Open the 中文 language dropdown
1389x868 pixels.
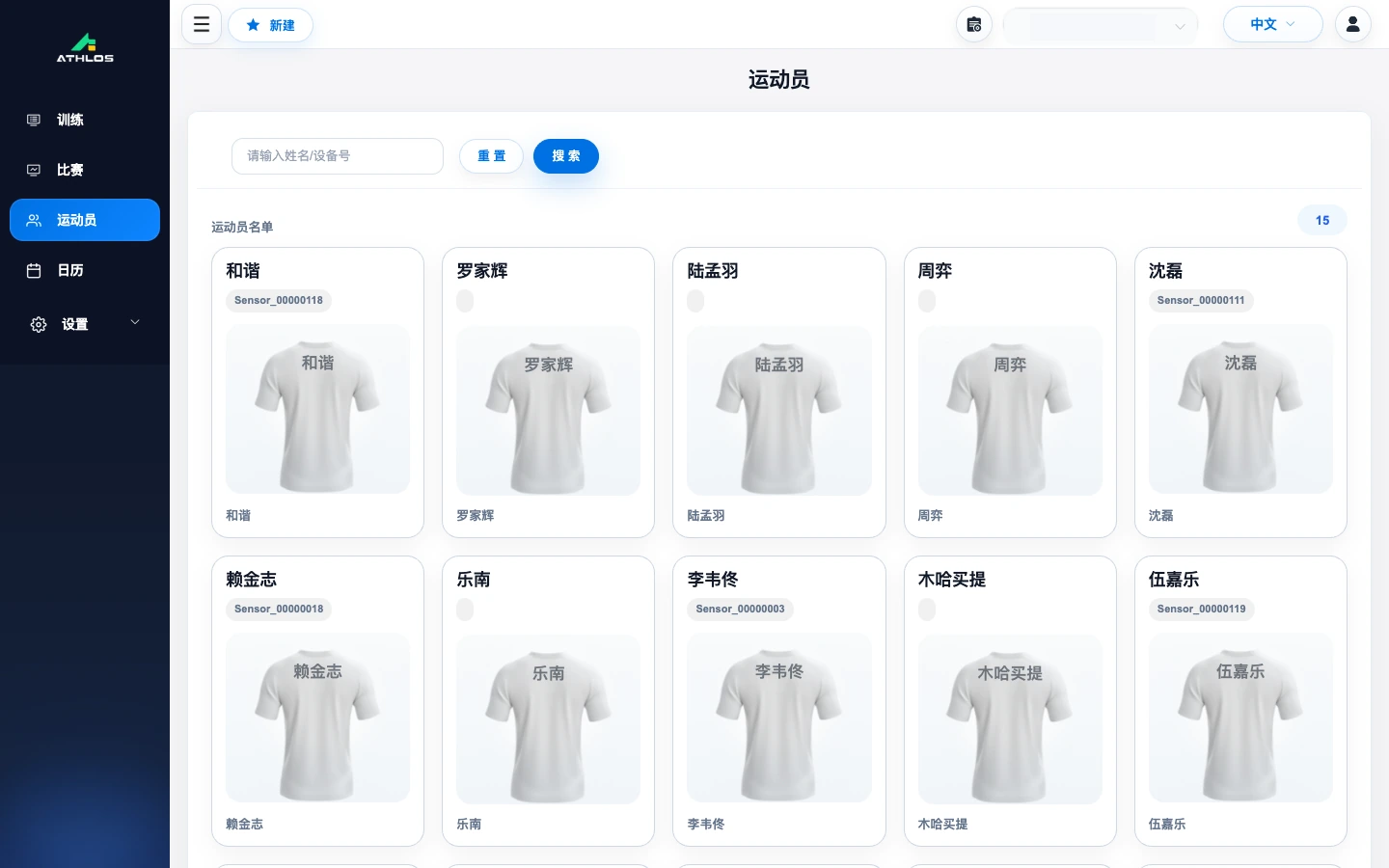click(1272, 24)
